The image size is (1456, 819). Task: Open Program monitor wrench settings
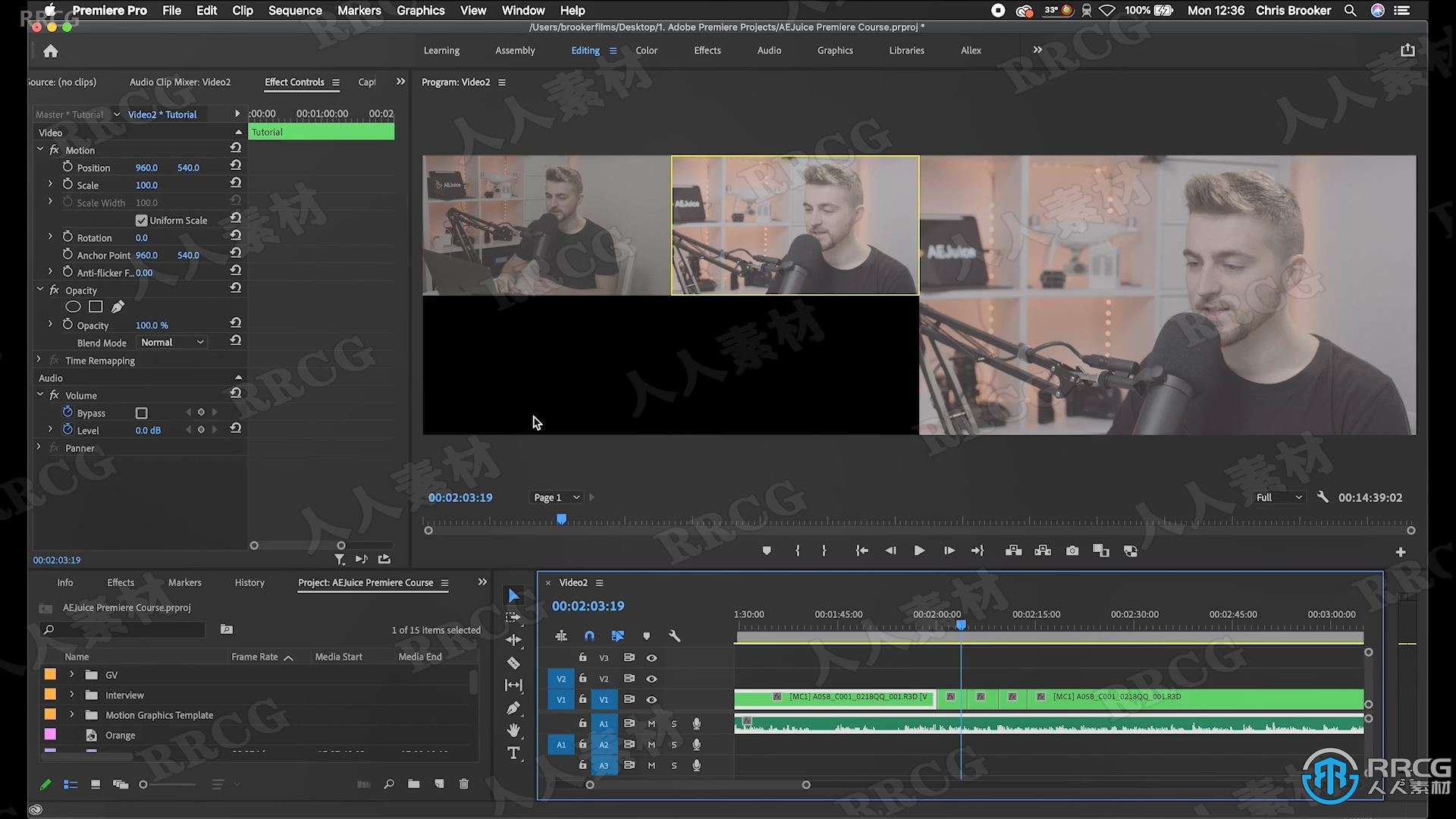tap(1323, 497)
